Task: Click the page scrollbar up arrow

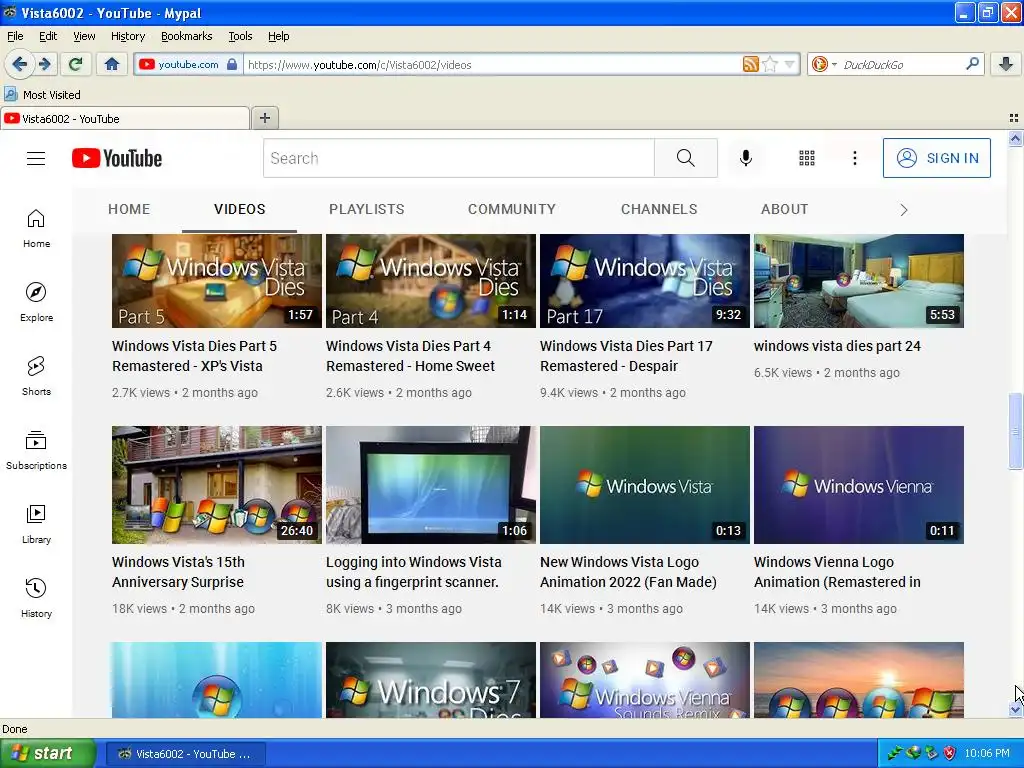Action: click(1015, 138)
